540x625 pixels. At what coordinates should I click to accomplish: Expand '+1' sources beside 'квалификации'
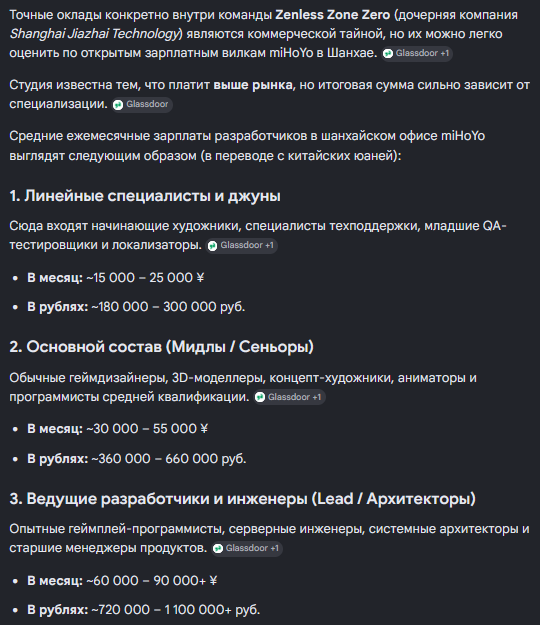click(317, 397)
